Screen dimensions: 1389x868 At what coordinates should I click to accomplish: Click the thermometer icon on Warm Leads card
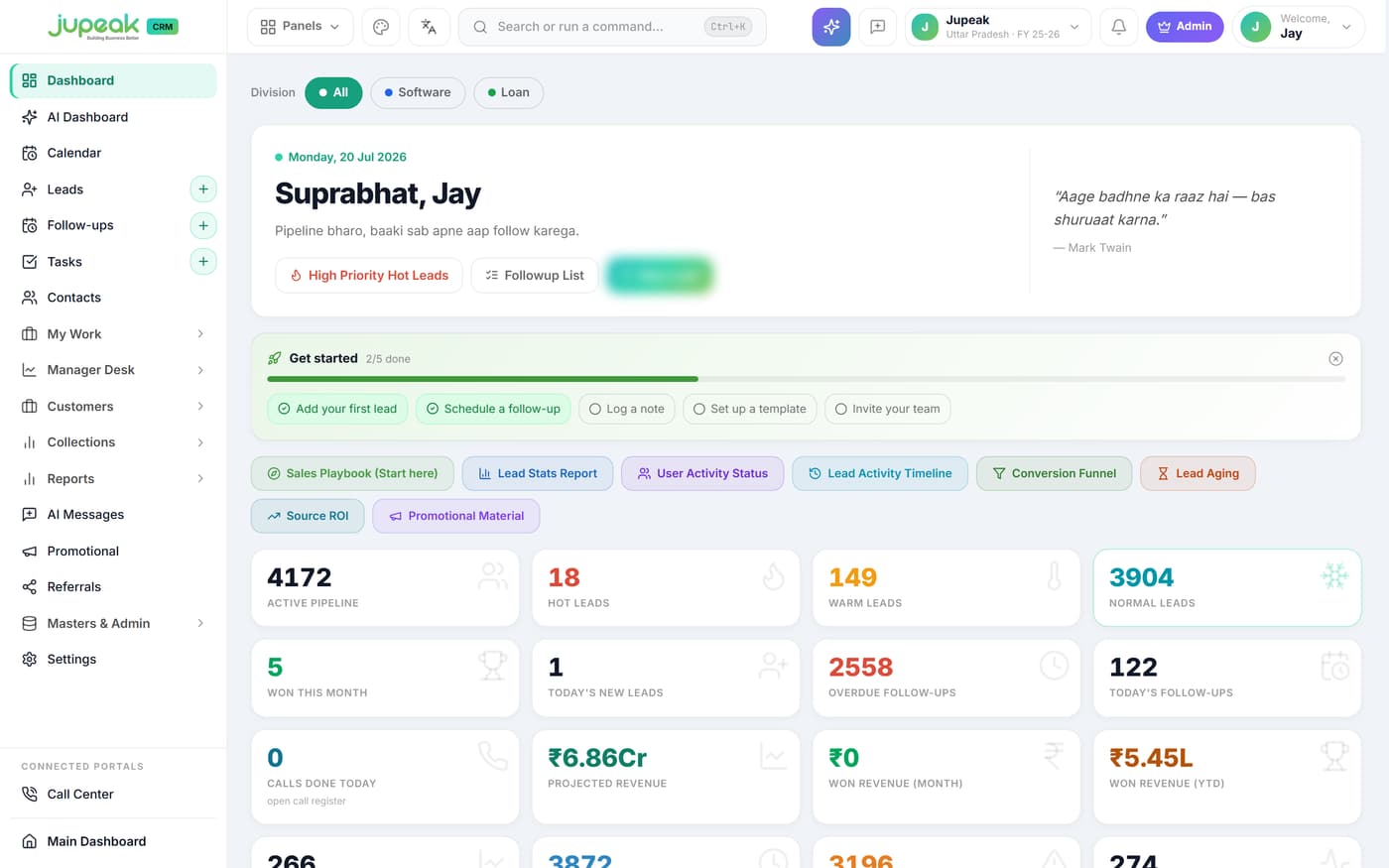1054,575
